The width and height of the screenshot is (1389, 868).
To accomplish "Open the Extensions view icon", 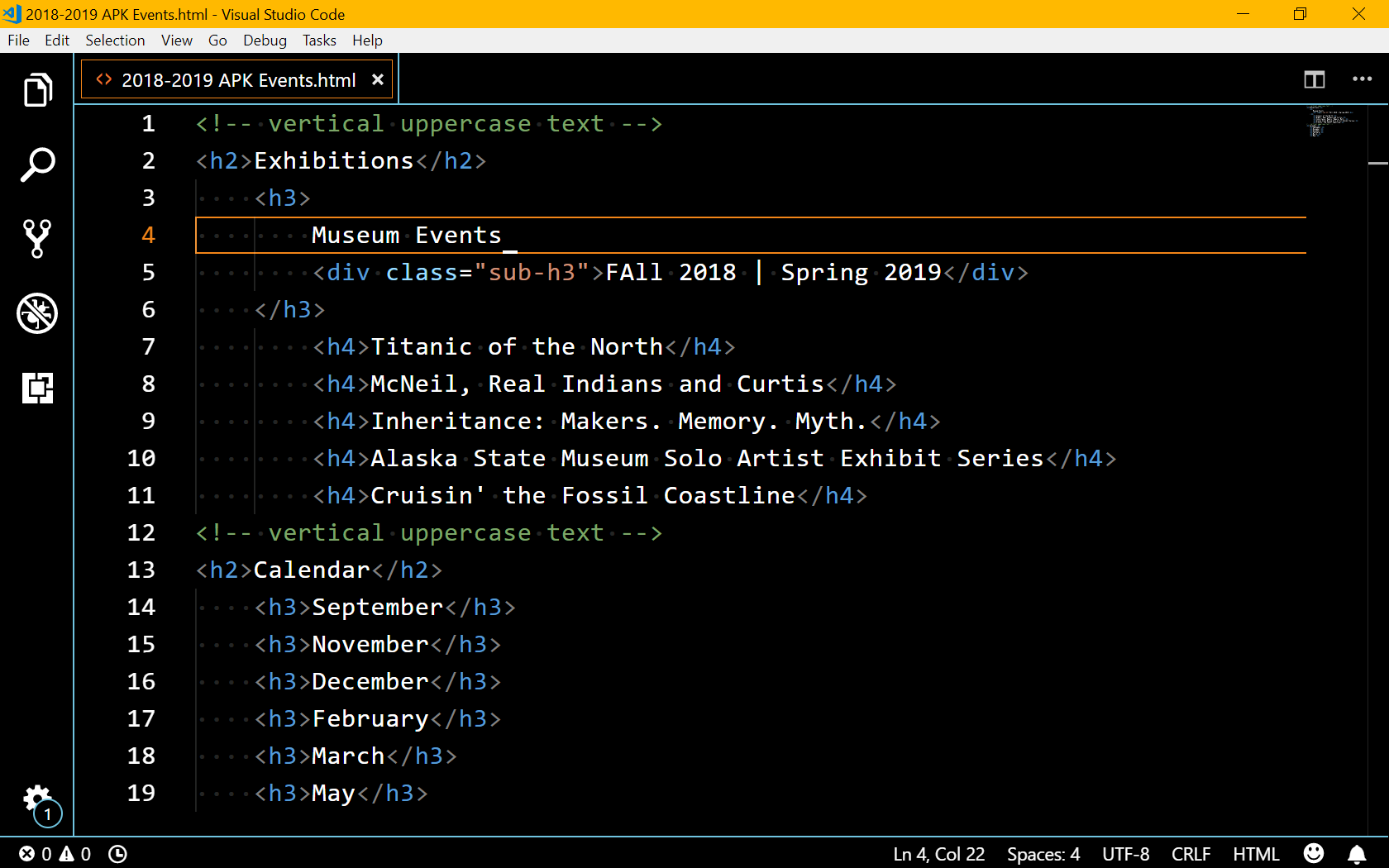I will 37,388.
